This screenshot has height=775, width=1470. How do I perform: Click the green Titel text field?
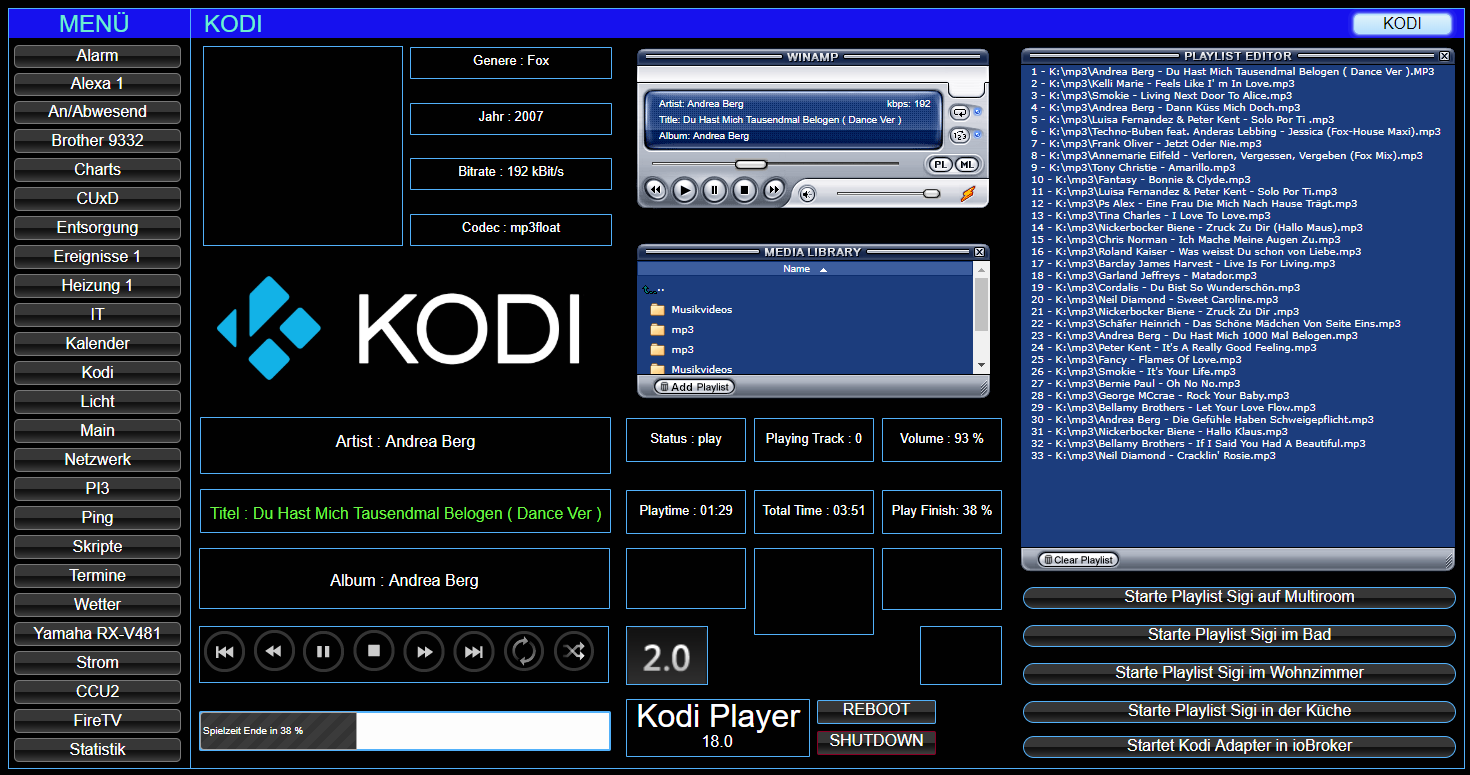tap(405, 514)
